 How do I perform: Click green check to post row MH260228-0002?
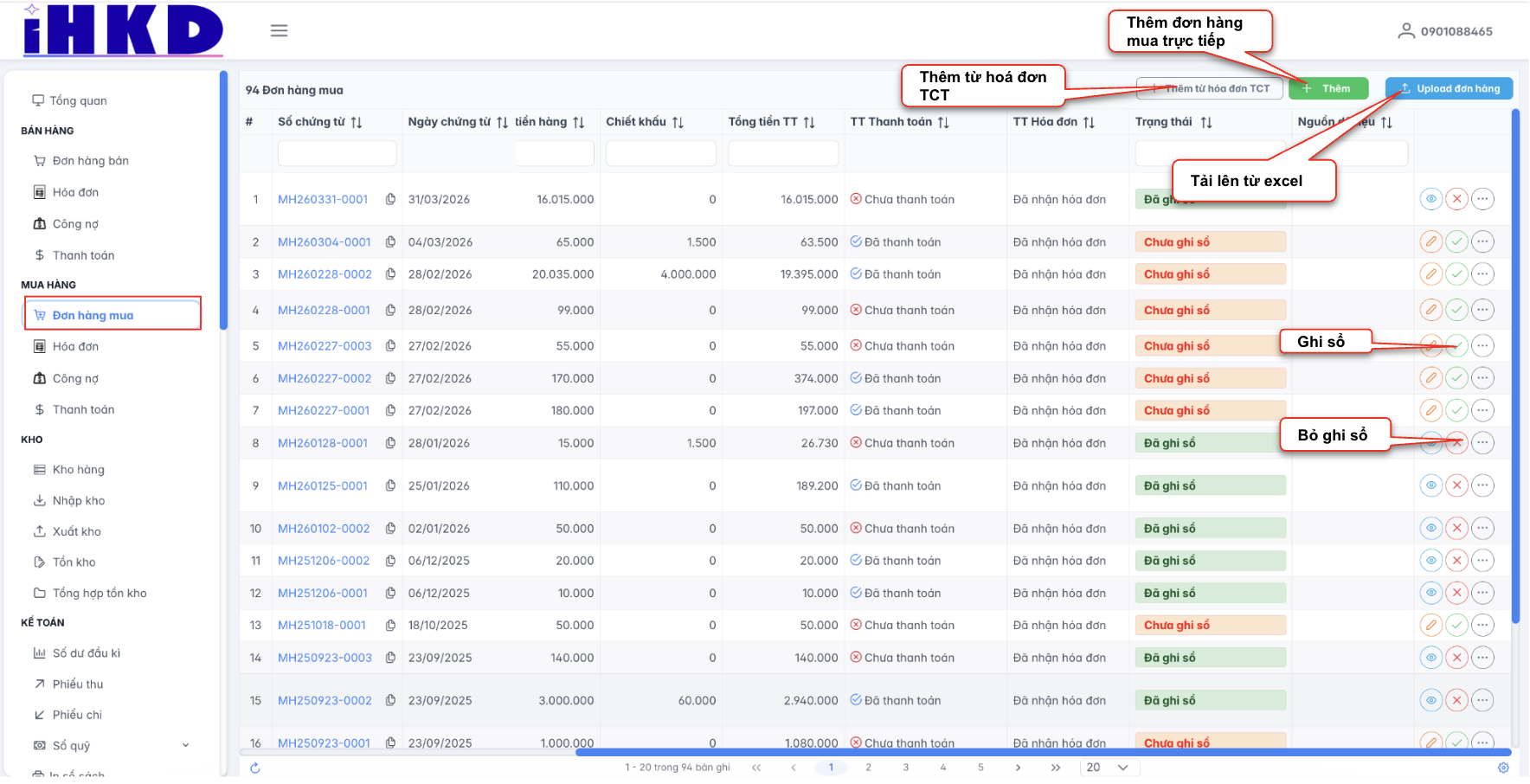pyautogui.click(x=1457, y=274)
